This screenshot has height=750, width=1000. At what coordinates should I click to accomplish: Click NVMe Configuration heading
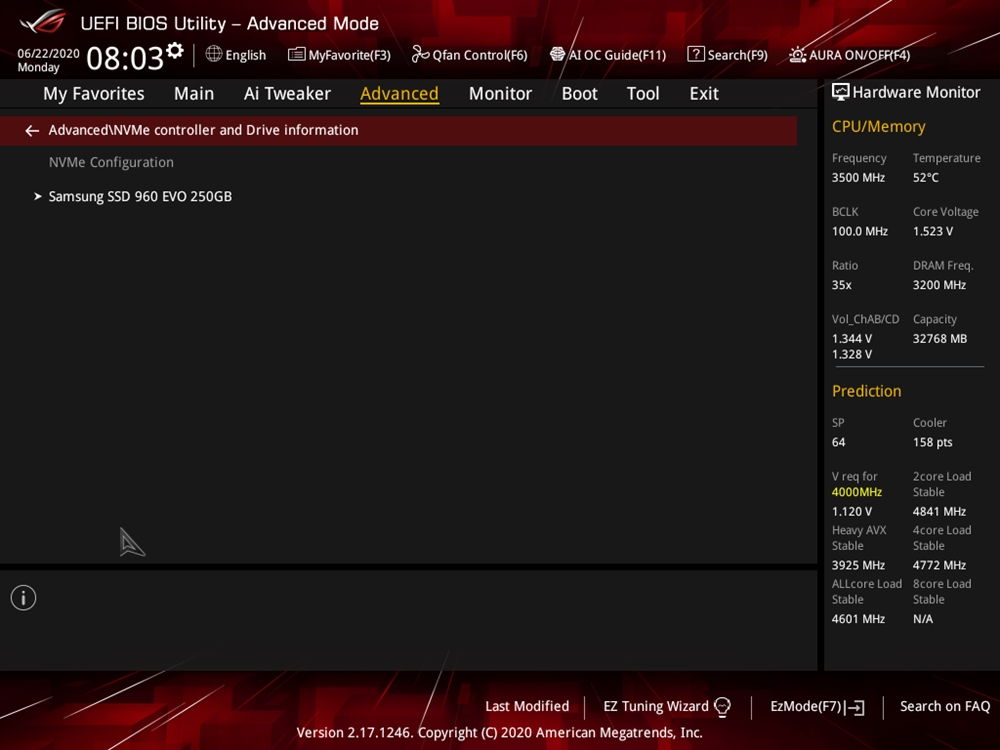pyautogui.click(x=111, y=163)
